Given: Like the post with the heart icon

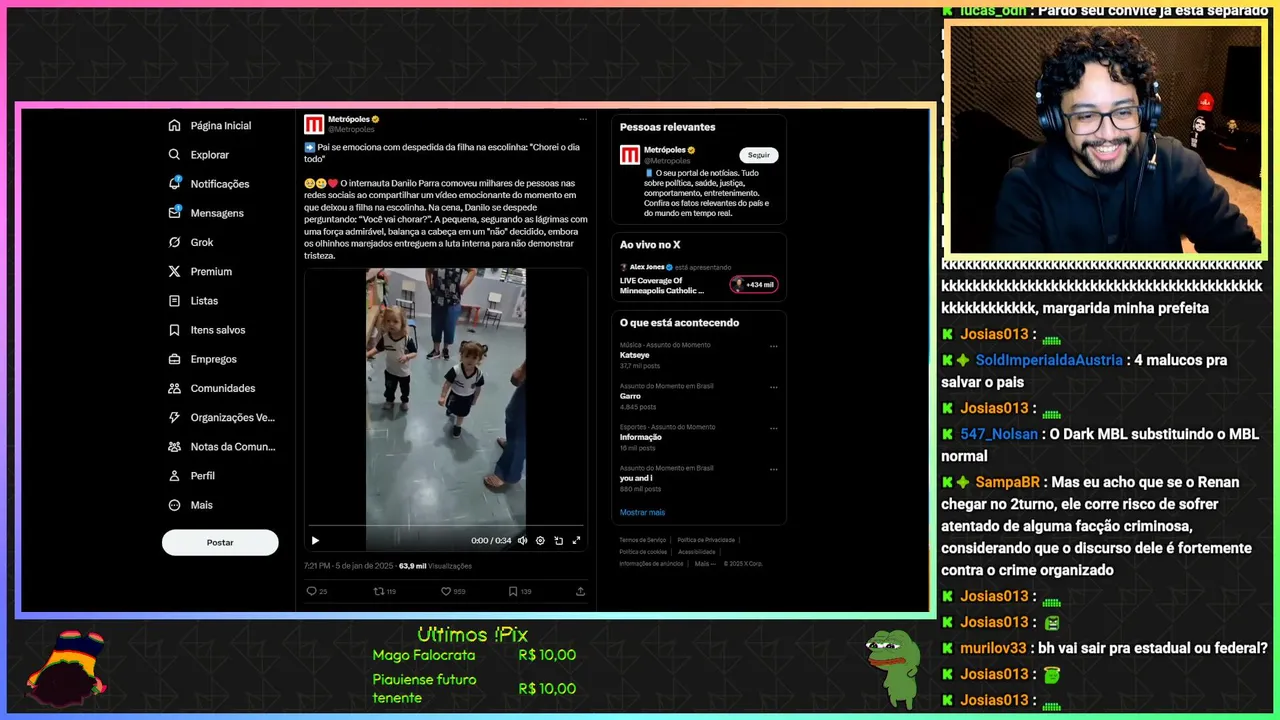Looking at the screenshot, I should pos(446,591).
